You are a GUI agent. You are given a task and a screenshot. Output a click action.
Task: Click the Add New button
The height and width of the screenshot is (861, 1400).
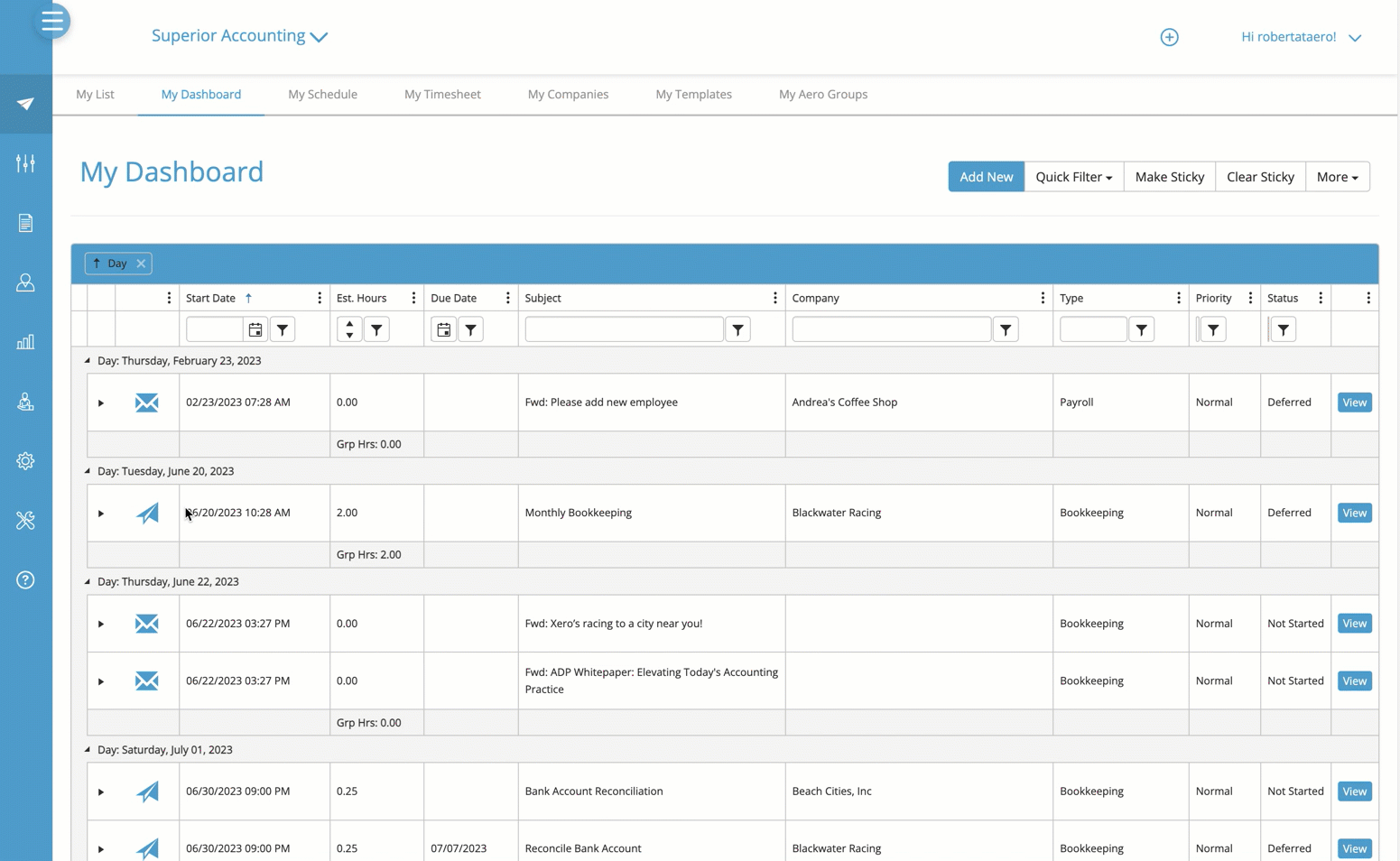click(986, 177)
